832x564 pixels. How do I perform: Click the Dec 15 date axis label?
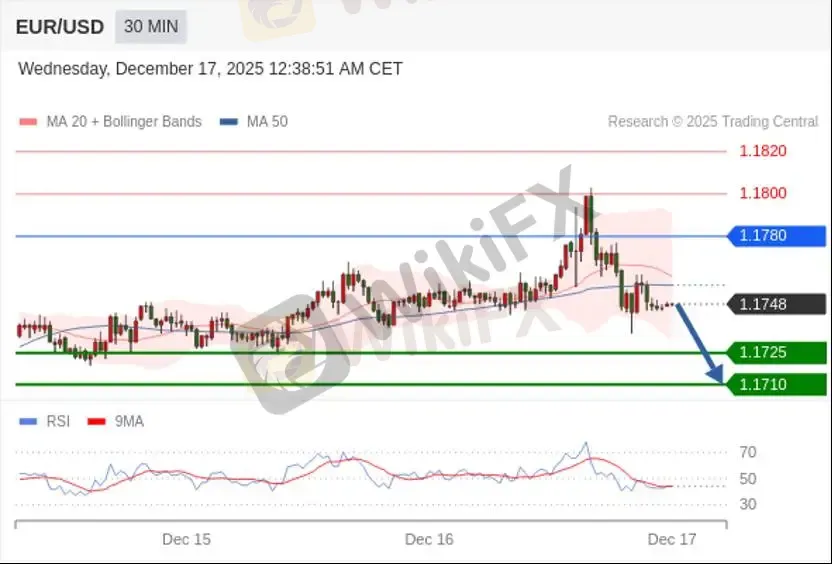point(186,540)
